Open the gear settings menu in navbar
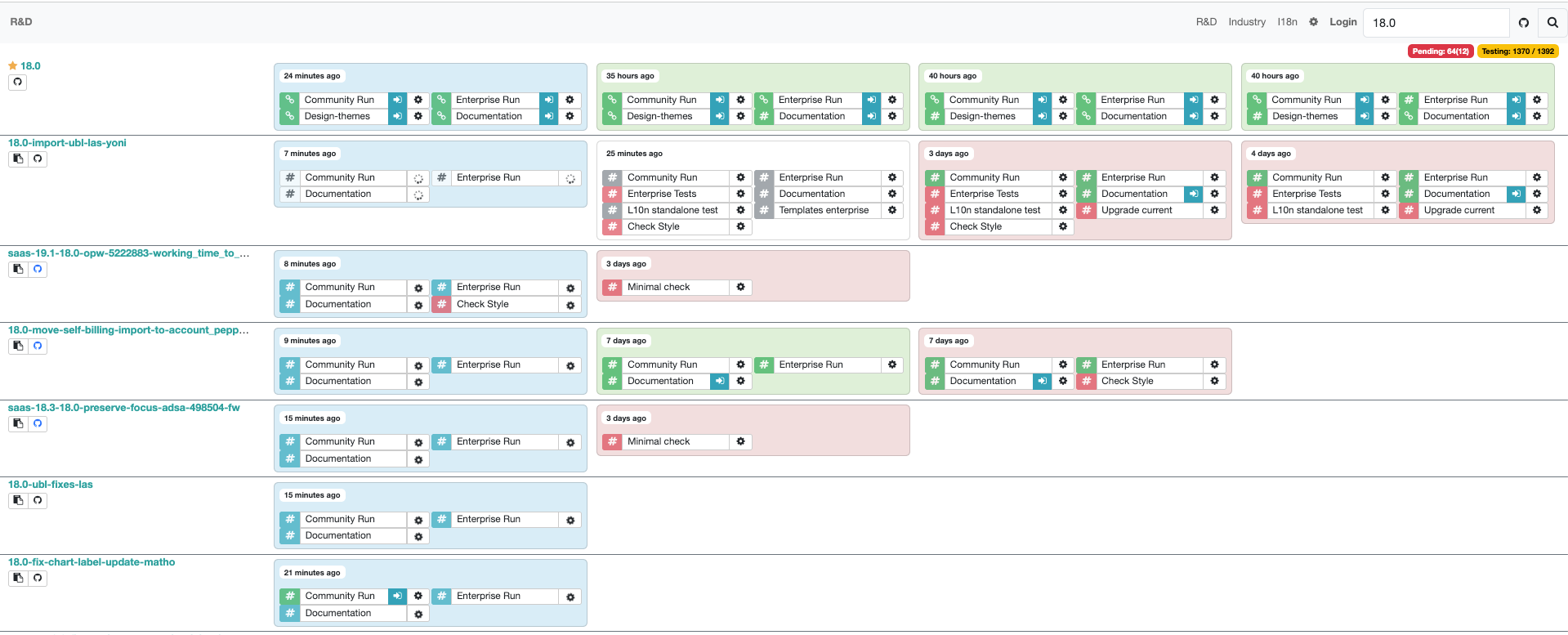Screen dimensions: 1568x635 click(1313, 22)
